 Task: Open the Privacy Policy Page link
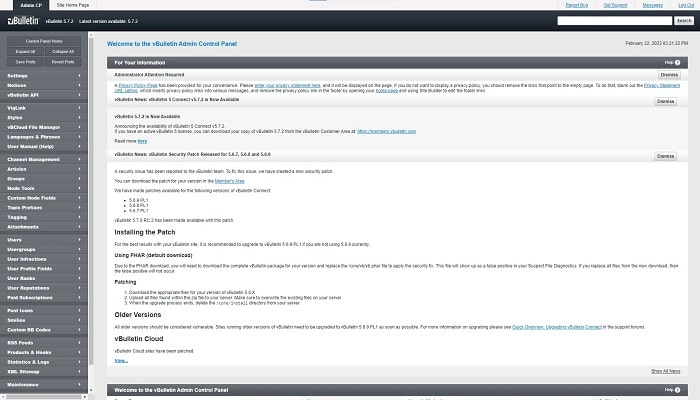[138, 85]
